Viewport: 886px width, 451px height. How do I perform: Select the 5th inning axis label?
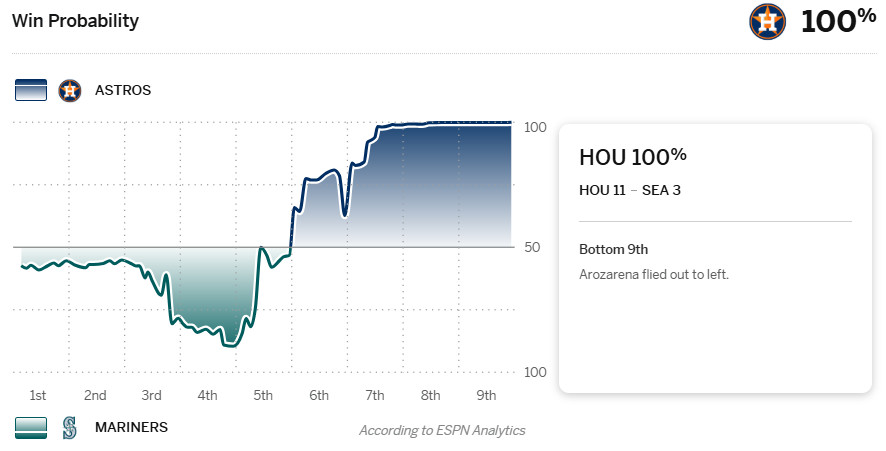coord(263,395)
